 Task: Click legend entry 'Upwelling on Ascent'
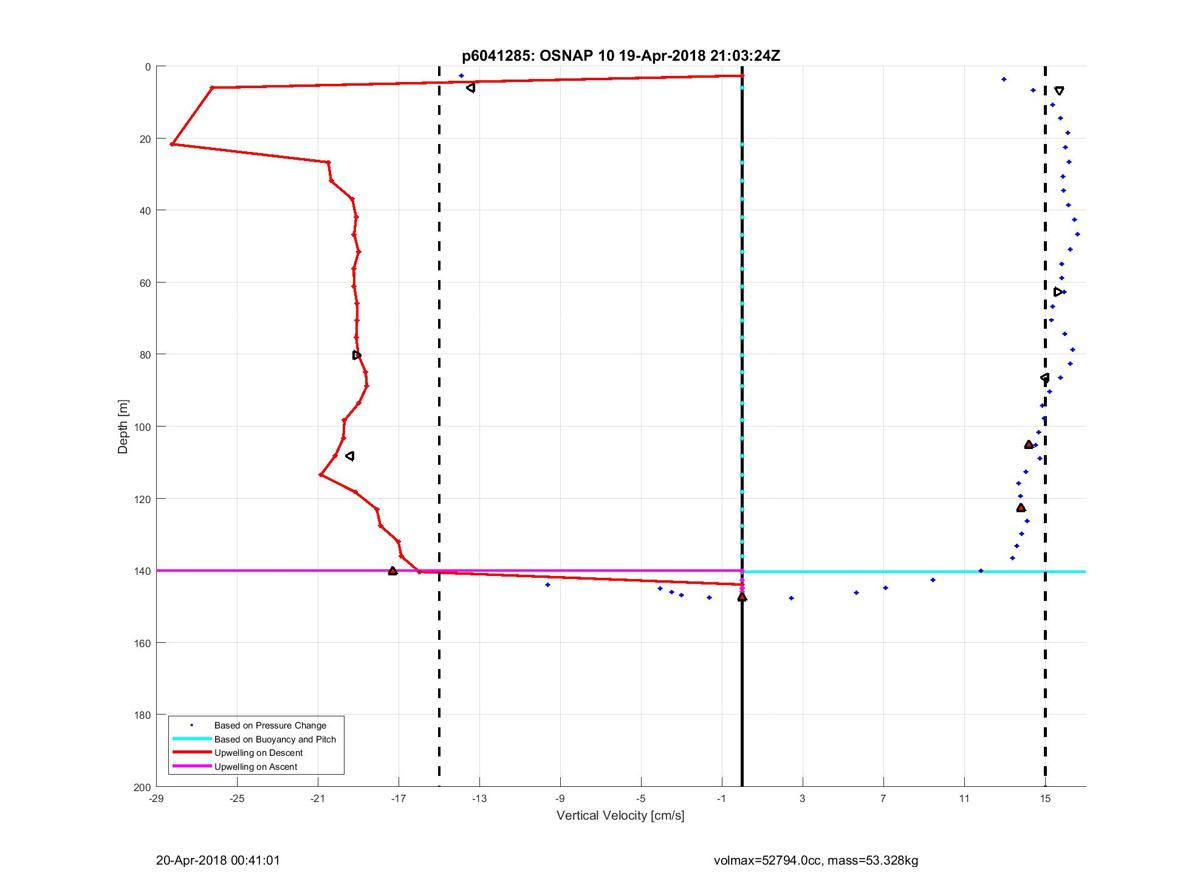255,767
